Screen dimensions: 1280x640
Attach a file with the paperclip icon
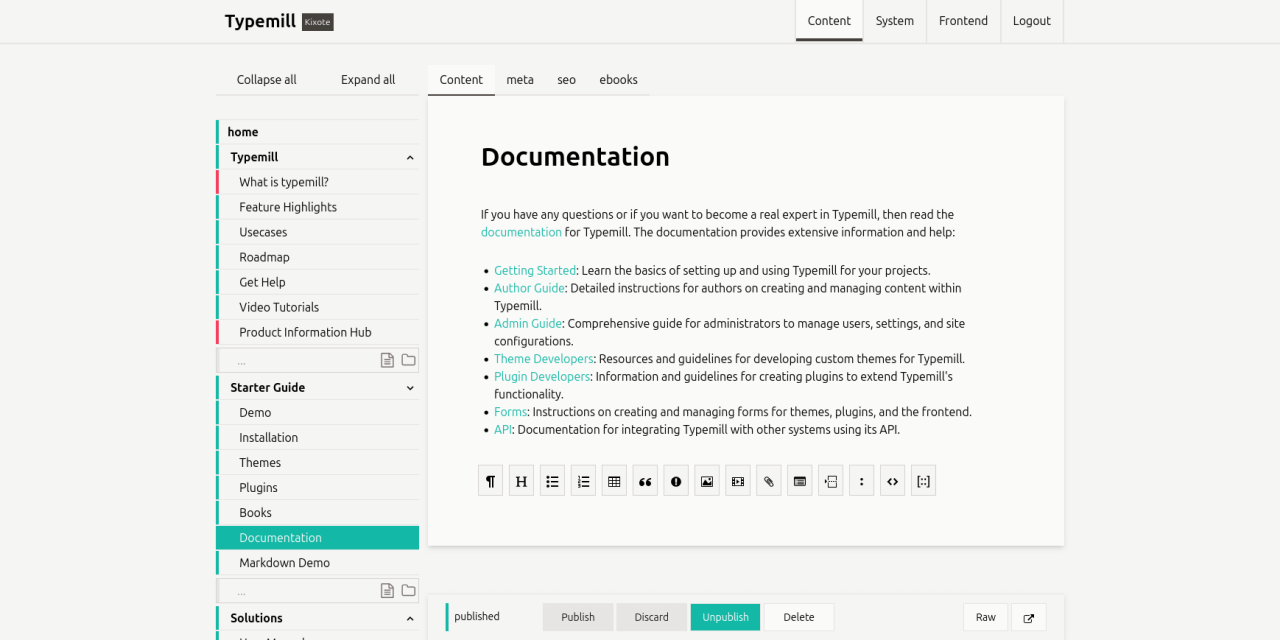(768, 481)
